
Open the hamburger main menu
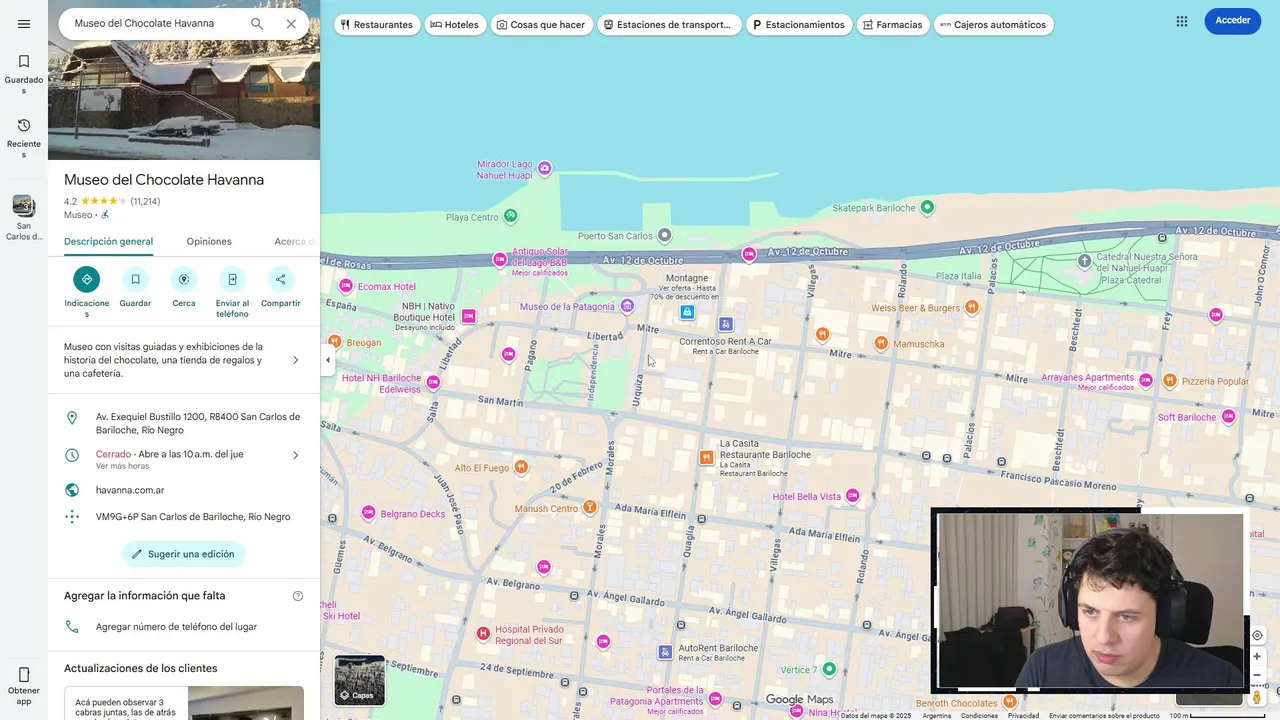tap(24, 24)
